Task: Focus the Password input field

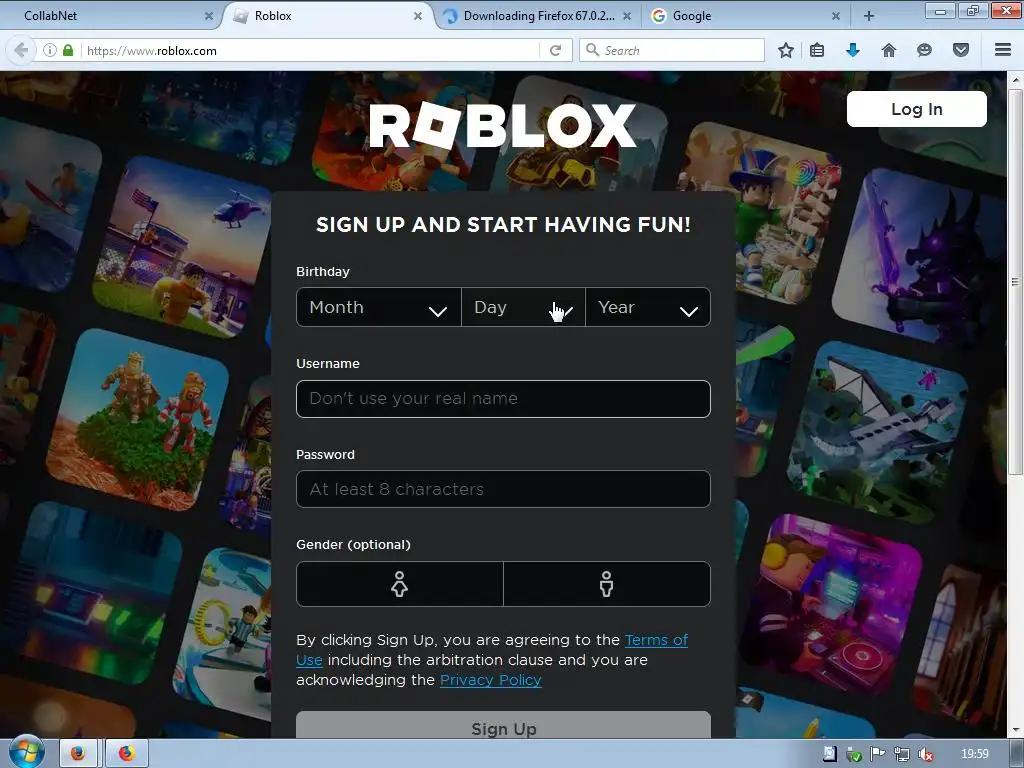Action: click(x=504, y=489)
